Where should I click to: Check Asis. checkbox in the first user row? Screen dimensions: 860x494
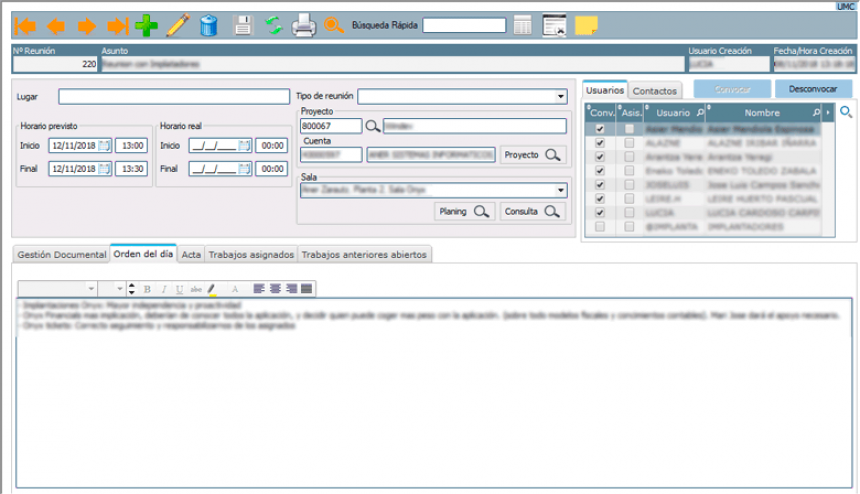pyautogui.click(x=628, y=129)
